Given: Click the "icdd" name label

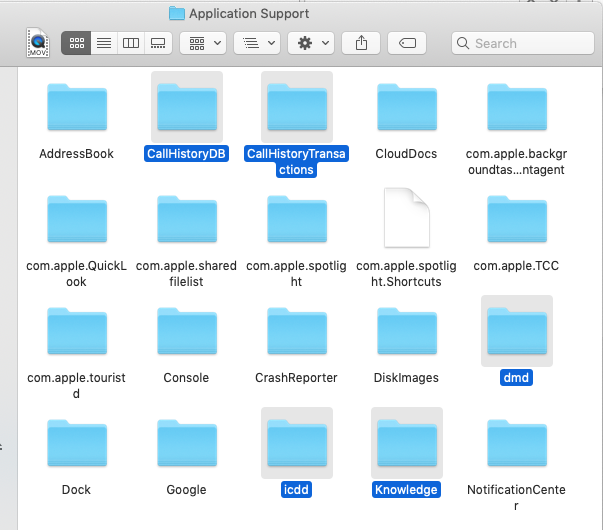Looking at the screenshot, I should pos(296,490).
